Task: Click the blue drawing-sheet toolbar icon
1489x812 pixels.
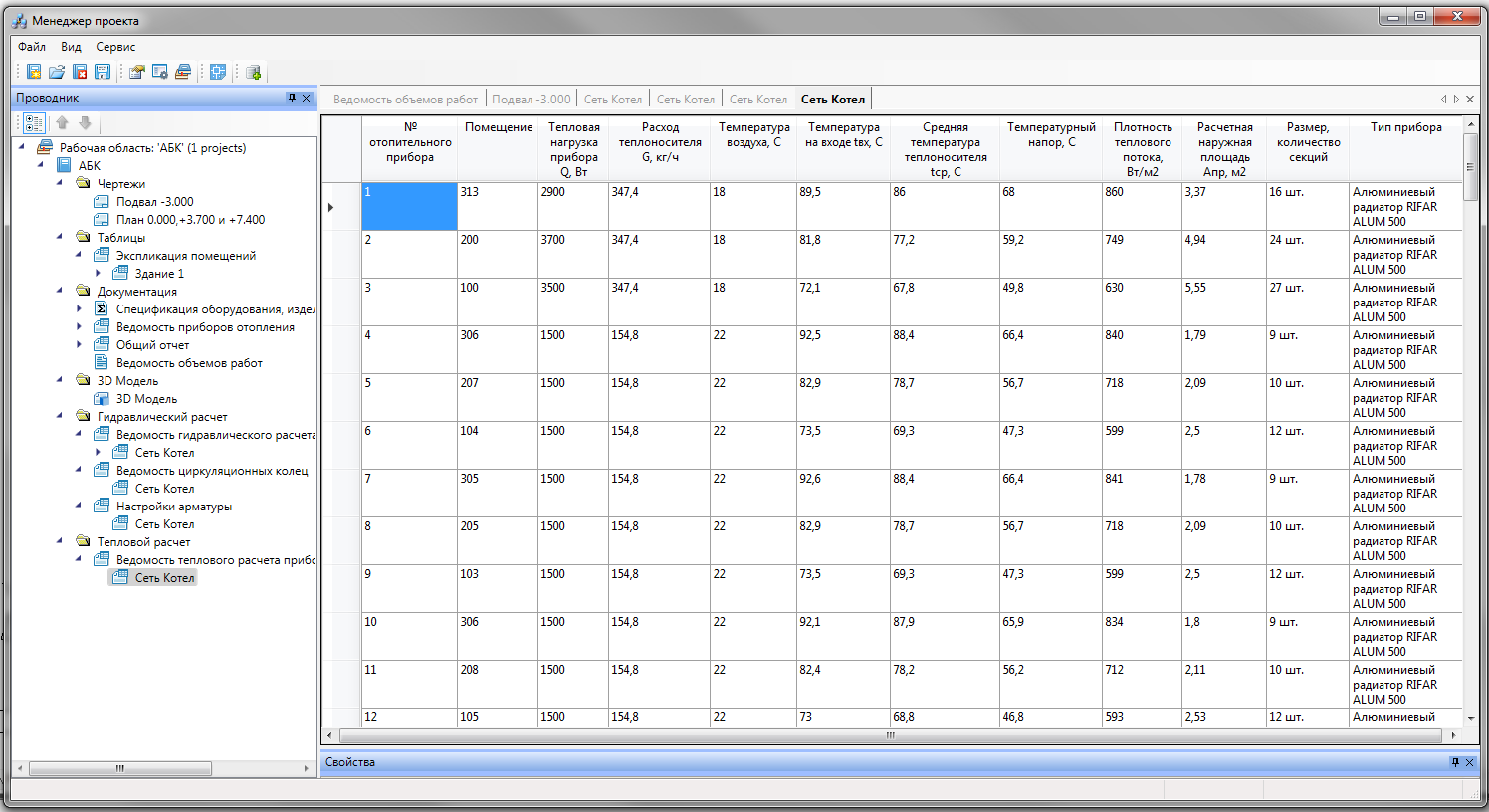Action: pyautogui.click(x=218, y=72)
